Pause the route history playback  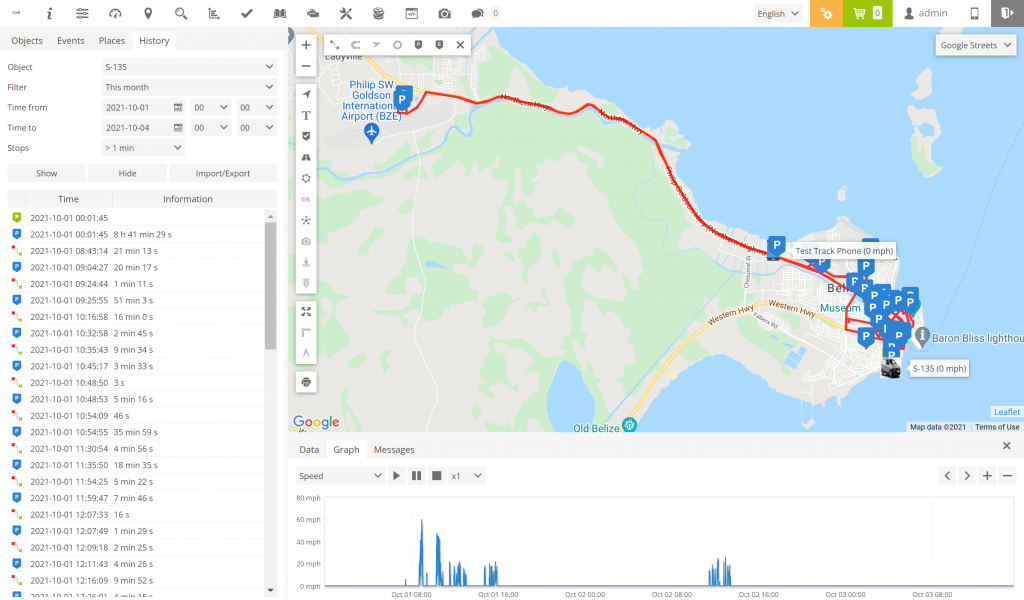(x=416, y=476)
